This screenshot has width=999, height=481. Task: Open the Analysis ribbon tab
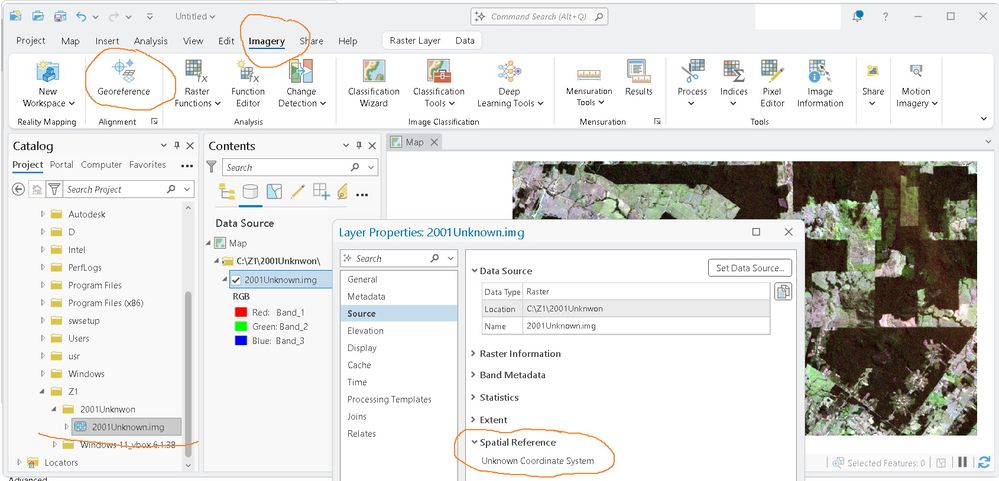[150, 41]
